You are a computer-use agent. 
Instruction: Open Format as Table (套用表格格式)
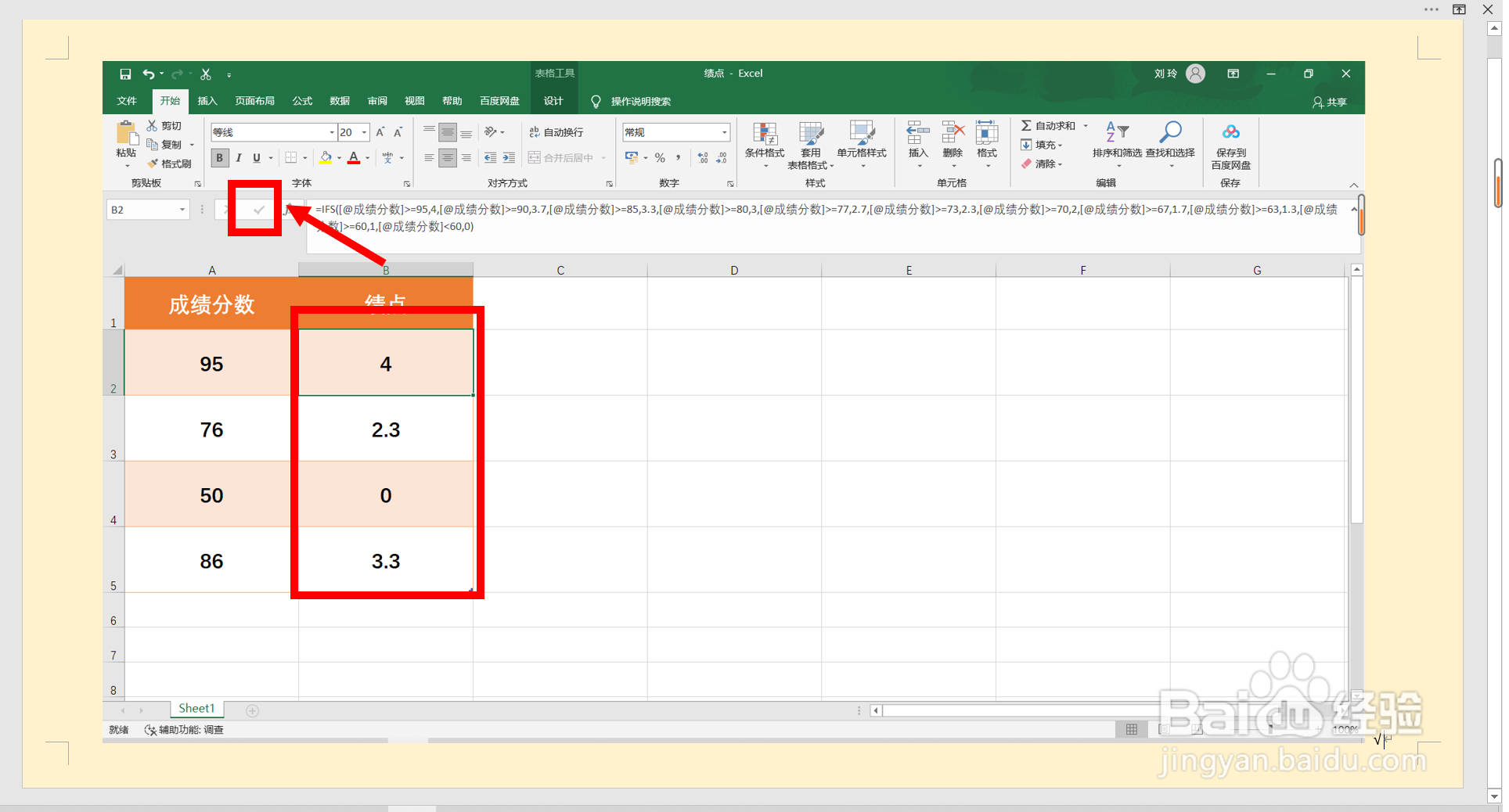pyautogui.click(x=811, y=146)
